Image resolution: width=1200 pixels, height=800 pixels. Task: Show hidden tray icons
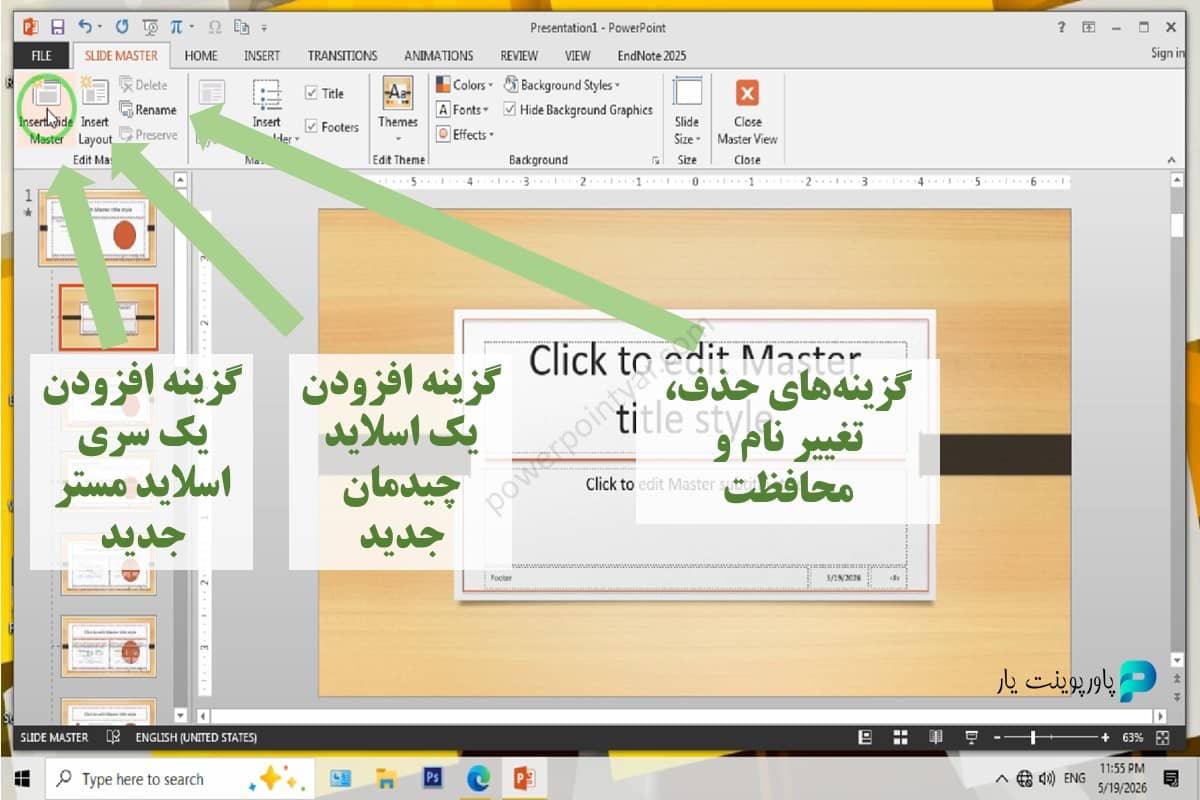click(x=1002, y=778)
